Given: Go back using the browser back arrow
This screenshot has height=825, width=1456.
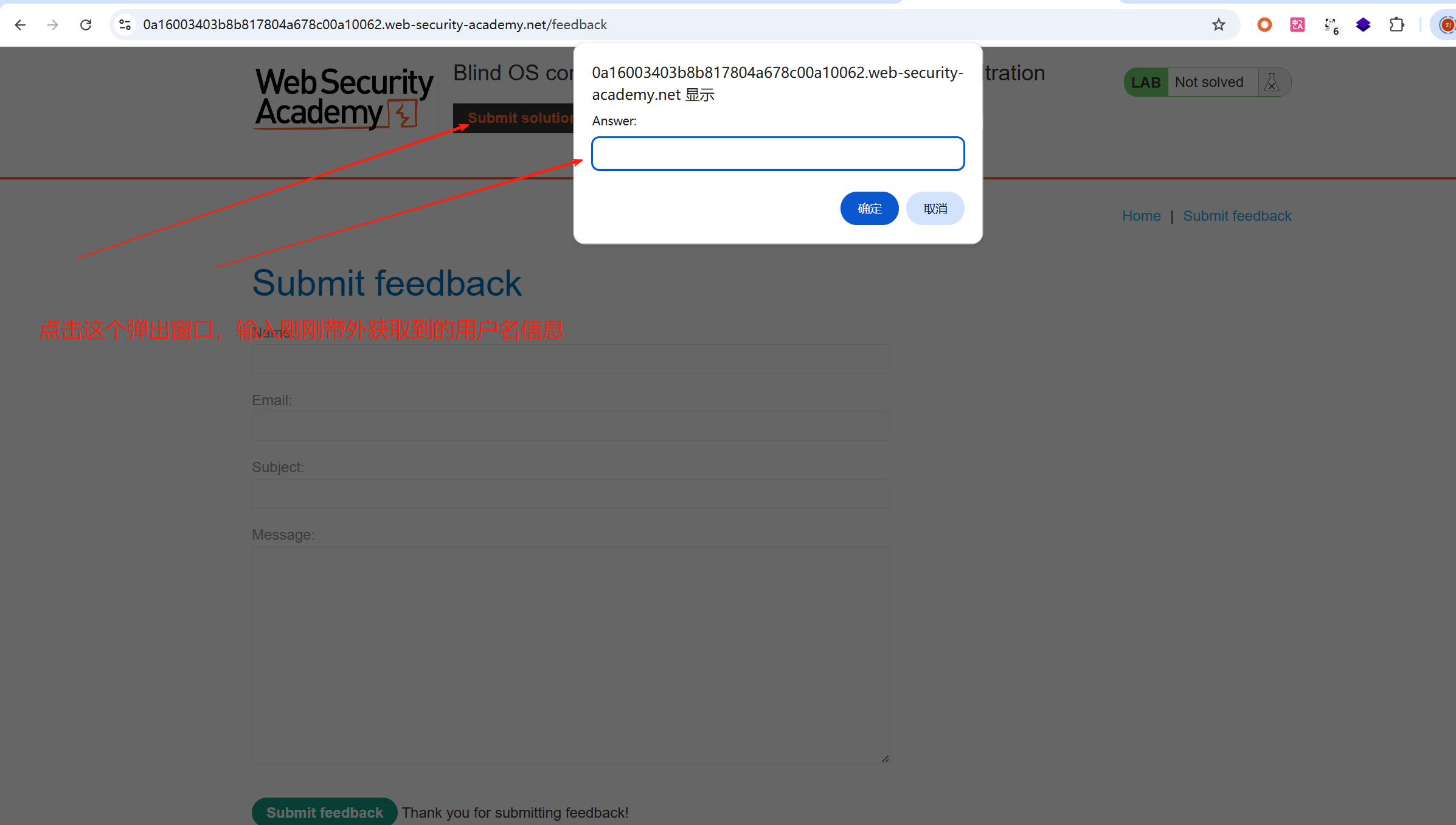Looking at the screenshot, I should (x=20, y=25).
